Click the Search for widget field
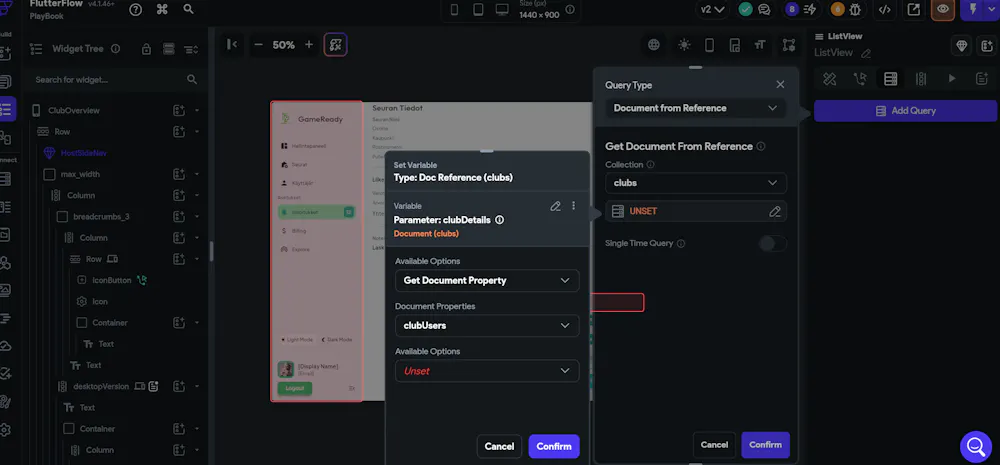Screen dimensions: 1000x465 (115, 80)
